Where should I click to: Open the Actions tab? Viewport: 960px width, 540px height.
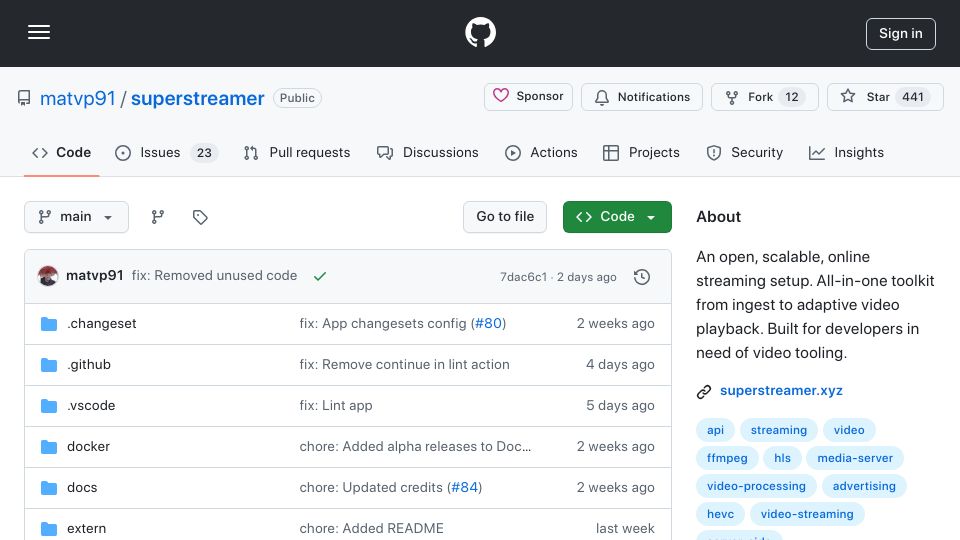541,152
